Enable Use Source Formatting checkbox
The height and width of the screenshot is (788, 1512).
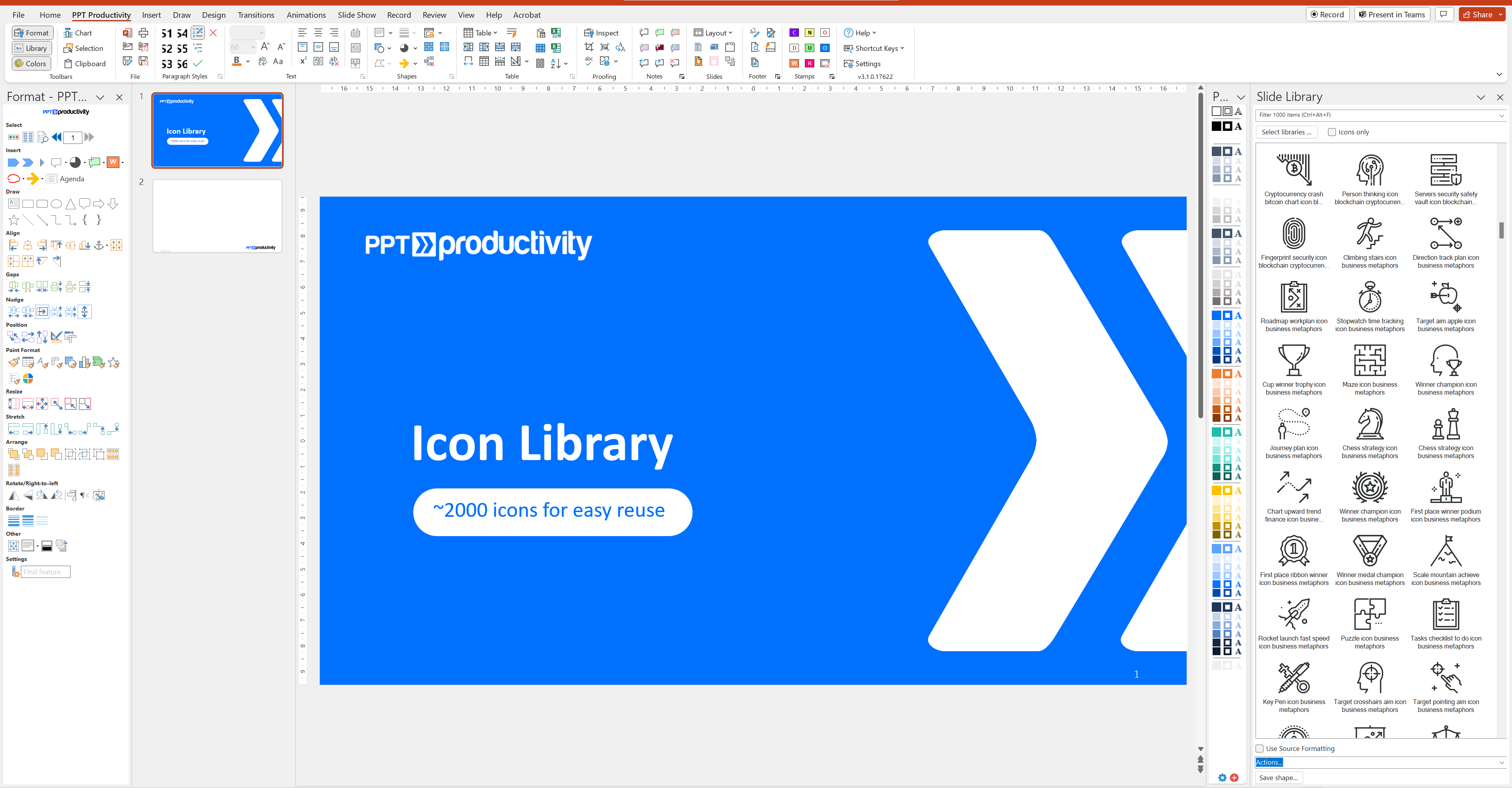1259,749
